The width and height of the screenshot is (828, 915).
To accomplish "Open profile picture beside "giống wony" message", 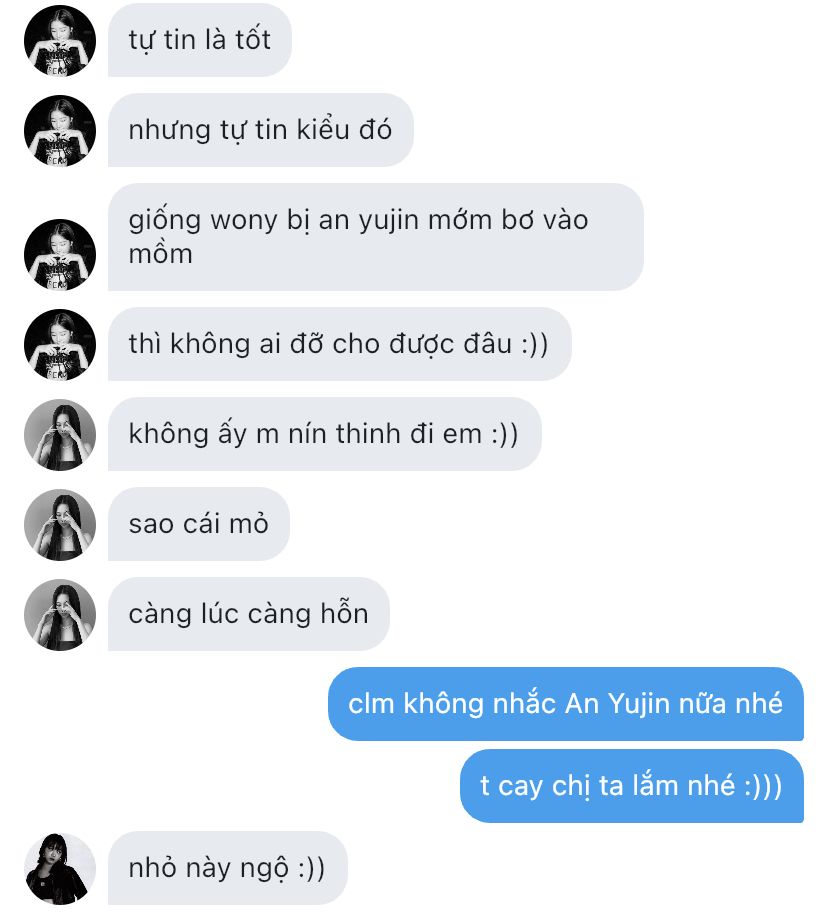I will pos(60,254).
